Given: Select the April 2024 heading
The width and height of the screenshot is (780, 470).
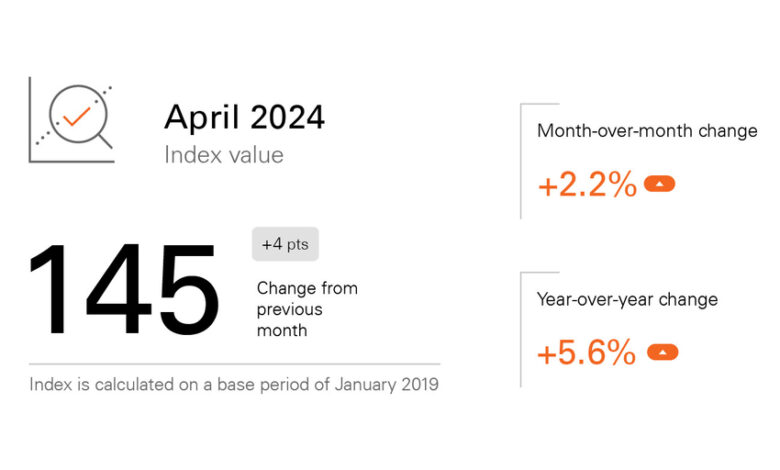Looking at the screenshot, I should (244, 117).
